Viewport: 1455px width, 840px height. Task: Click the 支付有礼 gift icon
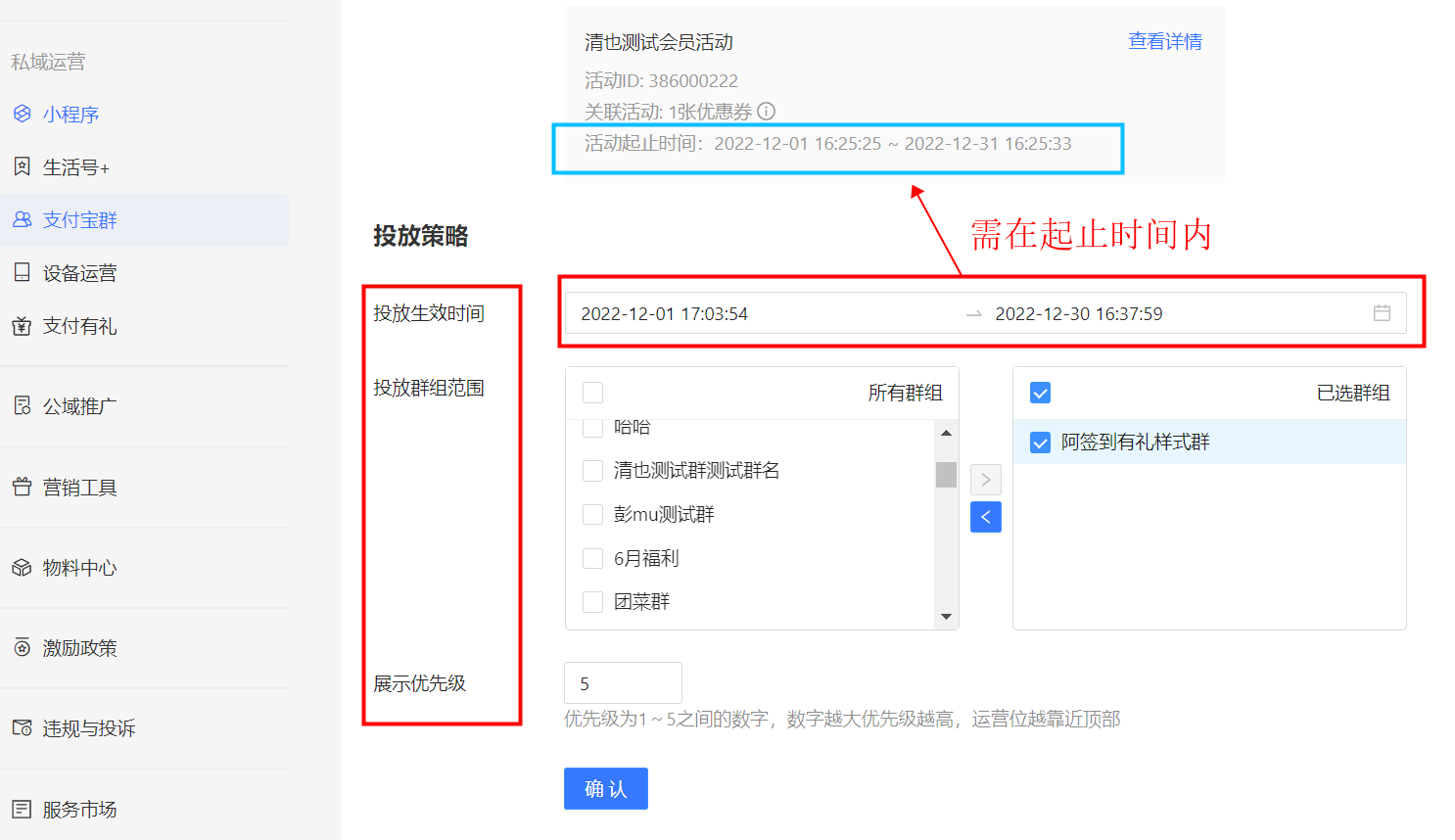coord(22,326)
